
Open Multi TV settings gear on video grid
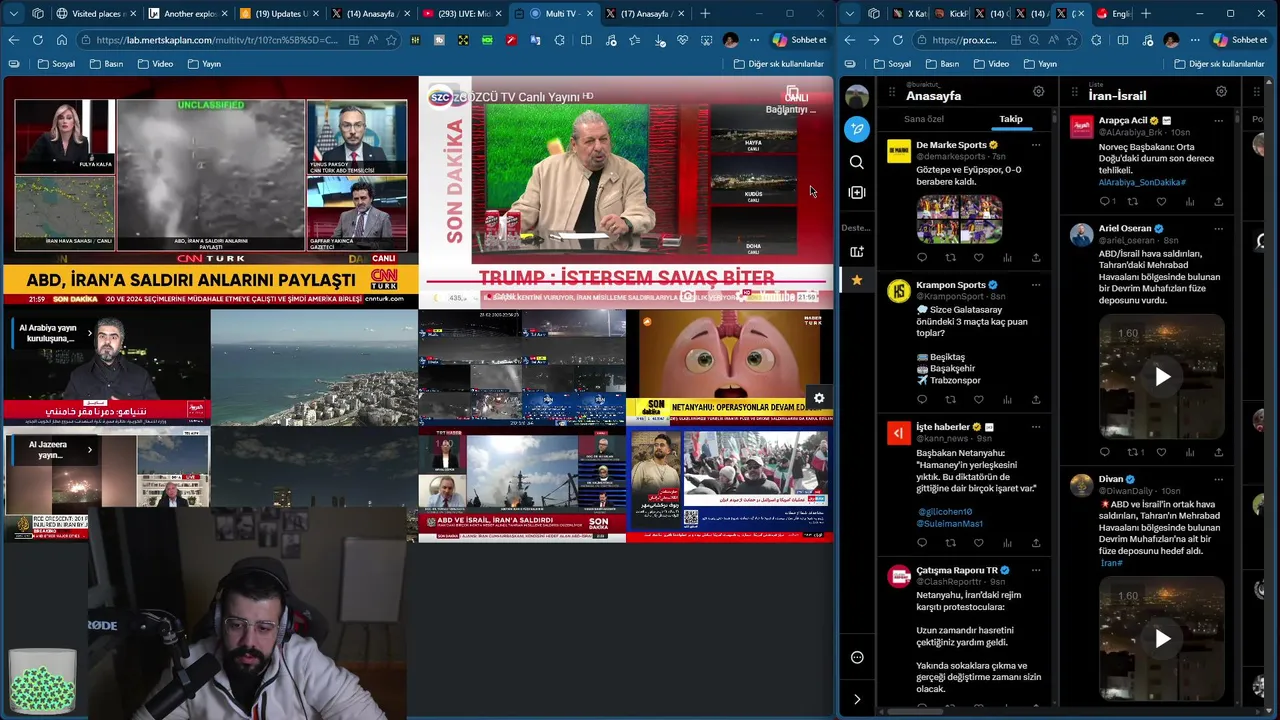click(819, 398)
